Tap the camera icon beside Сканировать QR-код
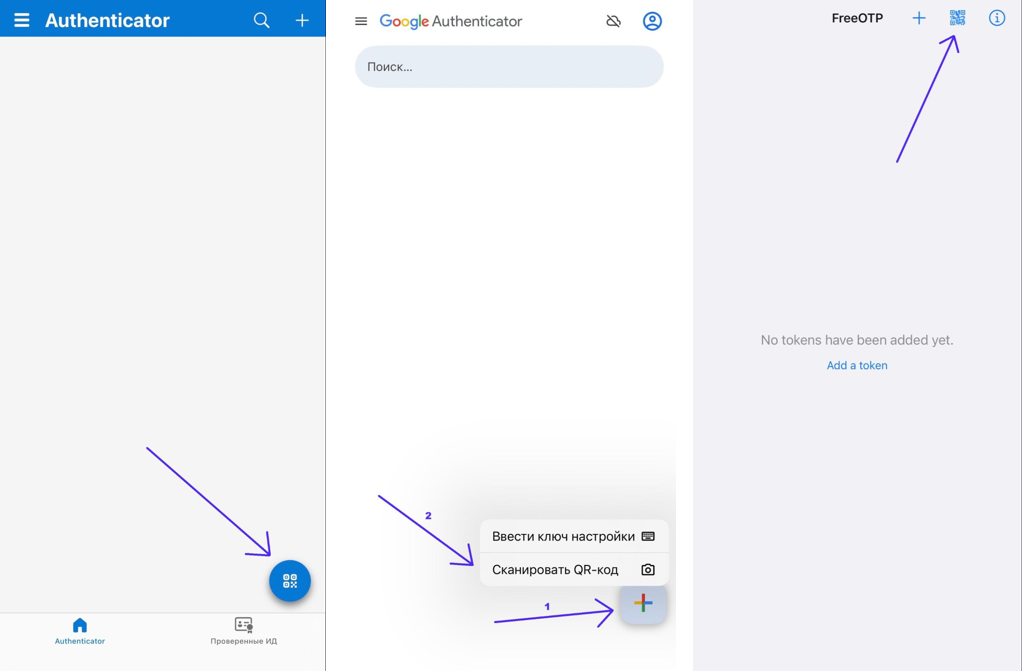 pos(648,569)
